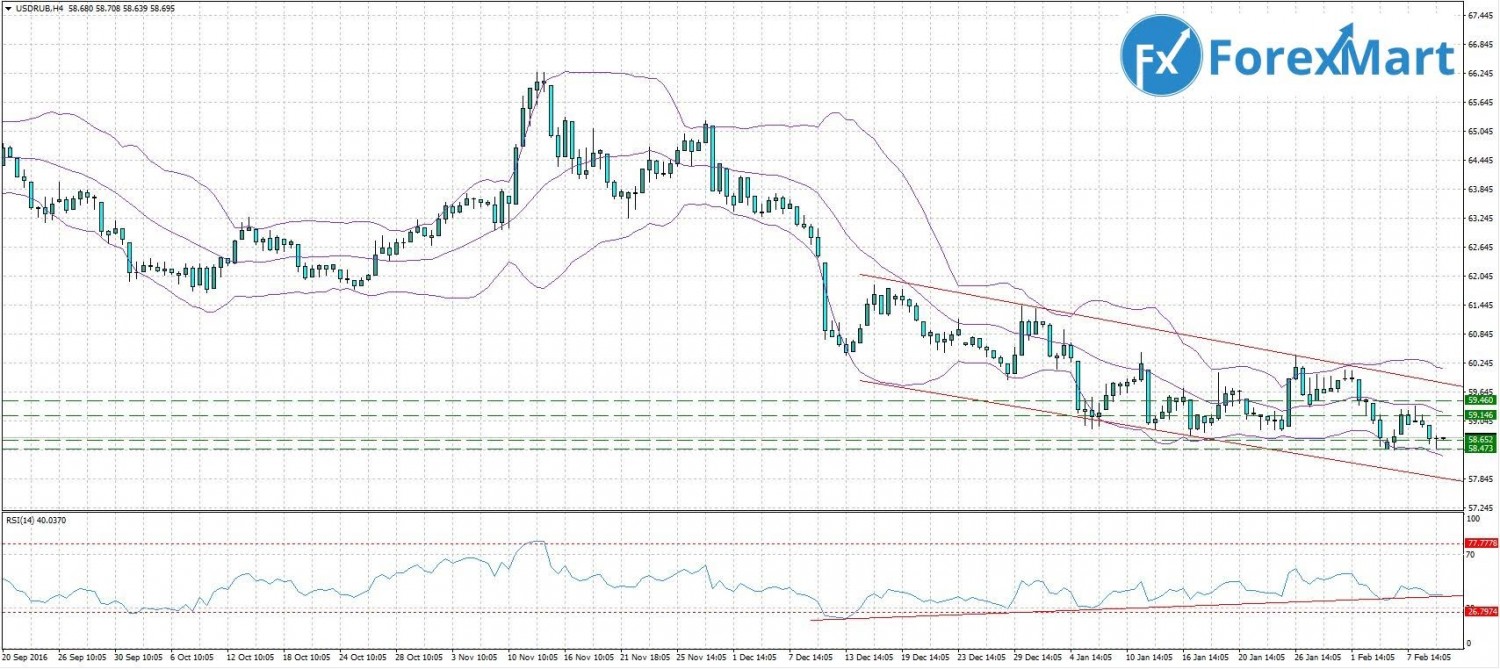This screenshot has height=669, width=1500.
Task: Click the ForexMart FX circular logo icon
Action: (1160, 55)
